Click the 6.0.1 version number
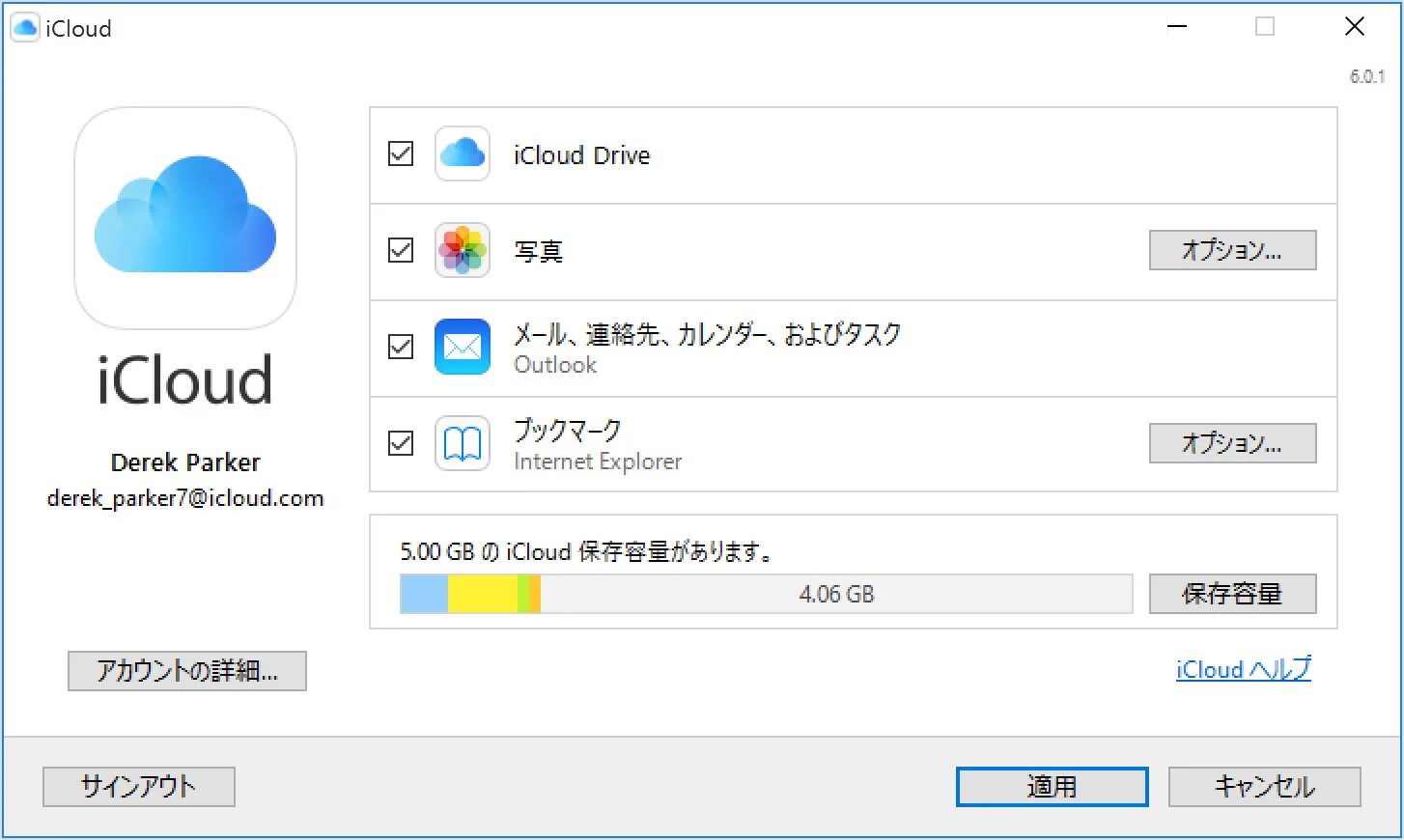 click(x=1367, y=76)
